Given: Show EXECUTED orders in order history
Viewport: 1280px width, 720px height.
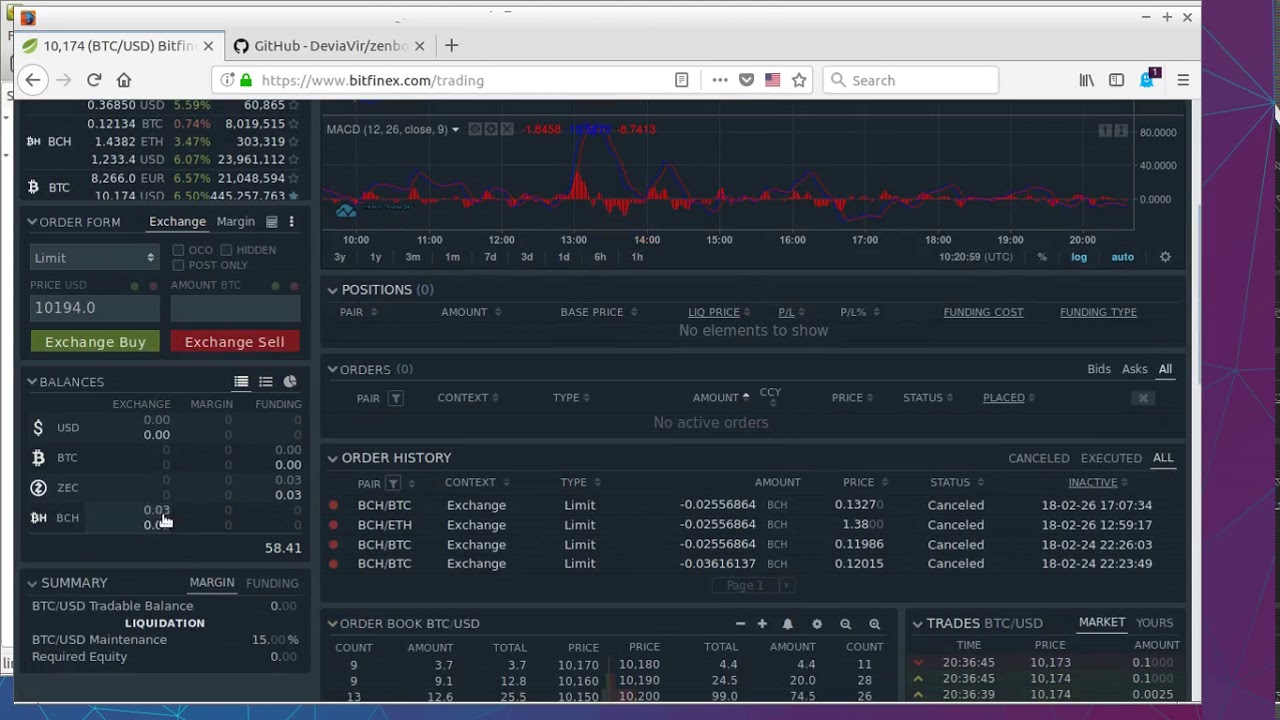Looking at the screenshot, I should (x=1111, y=458).
